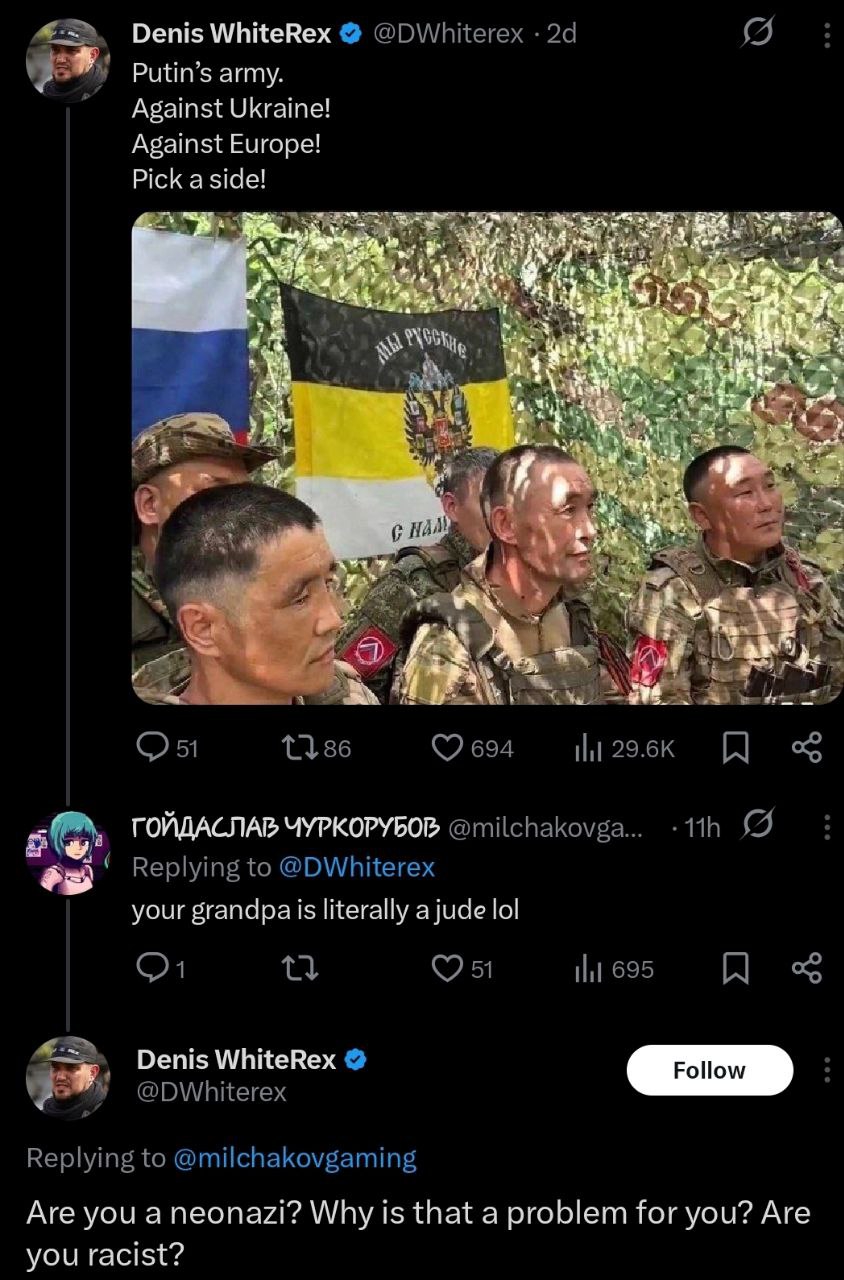Bookmark the top Denis WhiteRex tweet
The image size is (844, 1280).
735,748
